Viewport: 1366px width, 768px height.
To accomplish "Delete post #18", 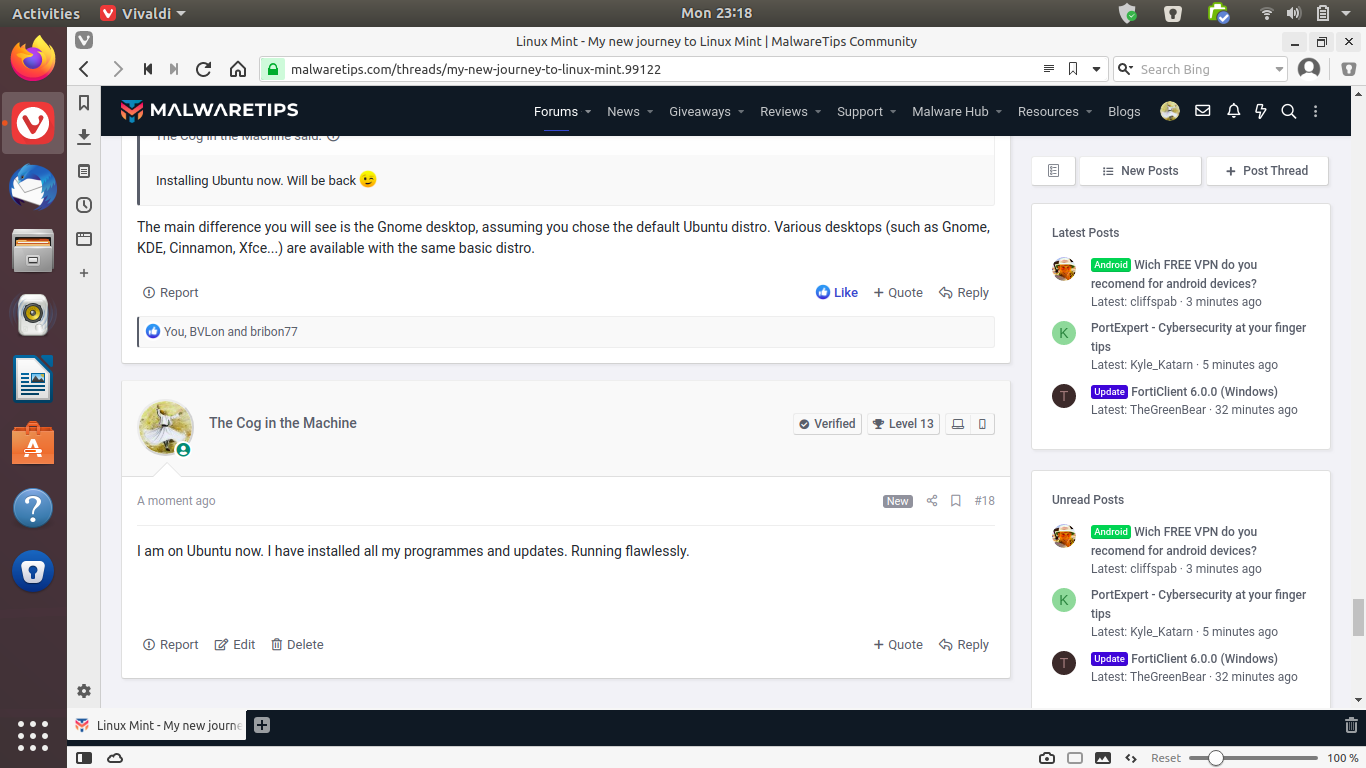I will point(297,645).
